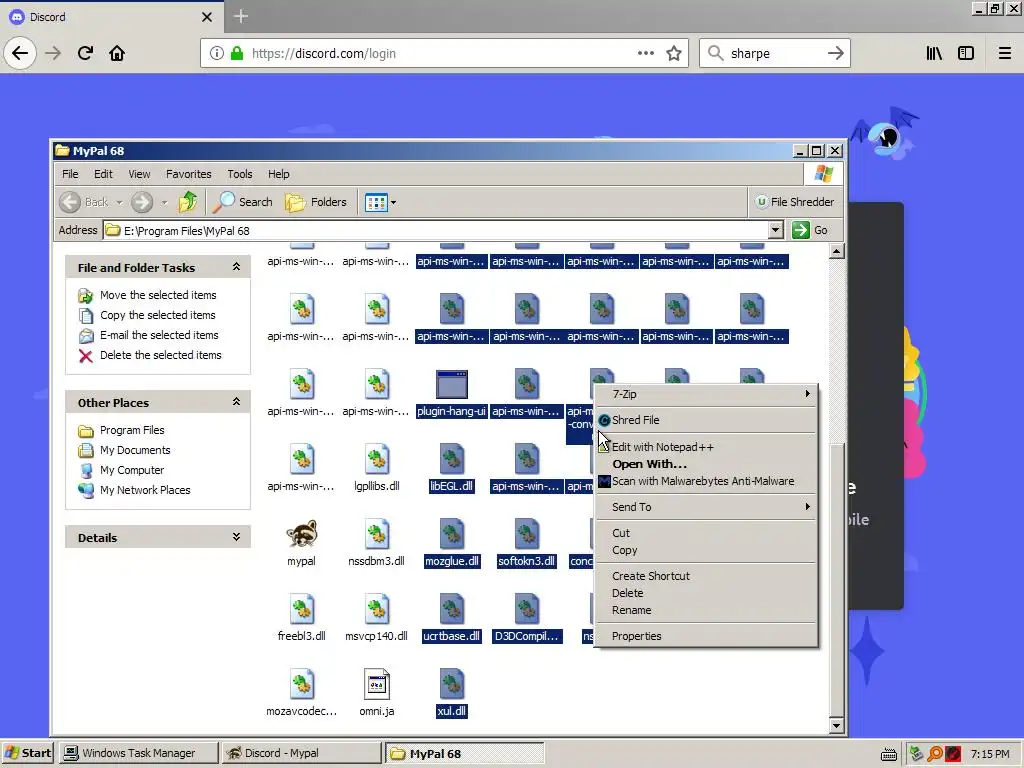1024x768 pixels.
Task: Open the Favorites menu in Explorer
Action: (x=188, y=174)
